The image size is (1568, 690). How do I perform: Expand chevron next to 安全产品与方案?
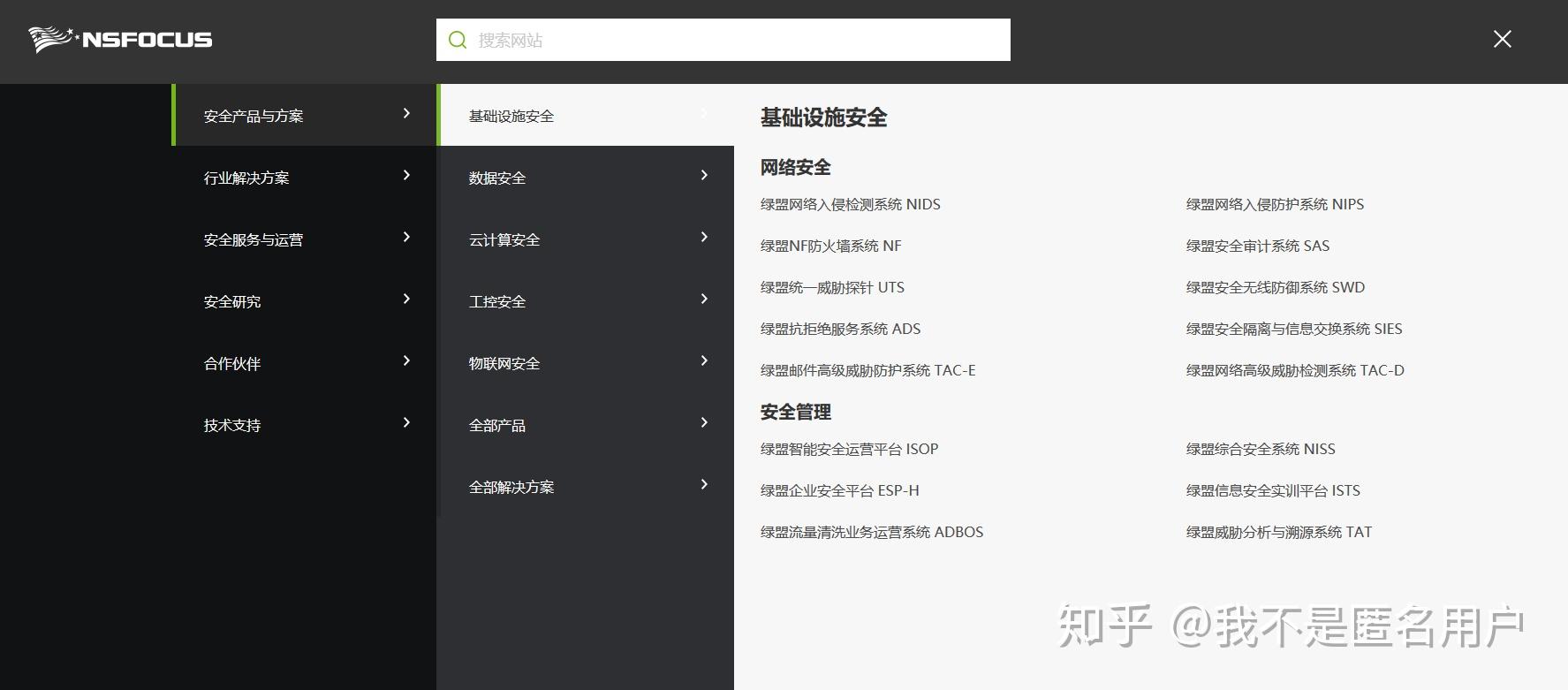coord(406,113)
